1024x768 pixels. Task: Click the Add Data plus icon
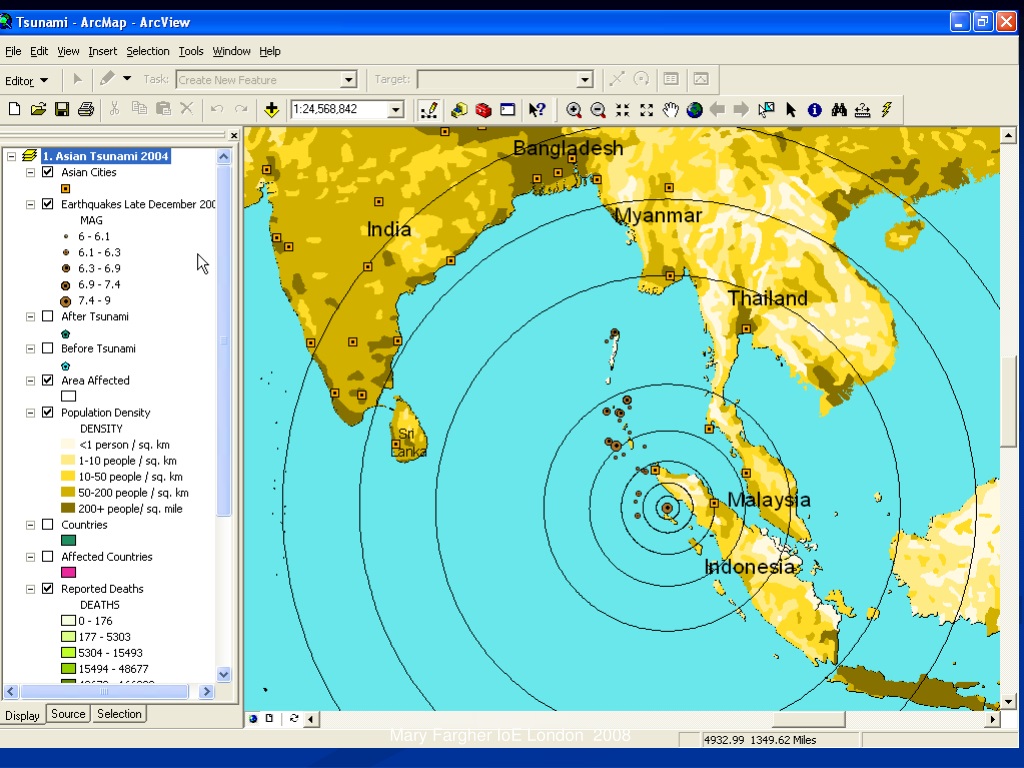(x=272, y=110)
